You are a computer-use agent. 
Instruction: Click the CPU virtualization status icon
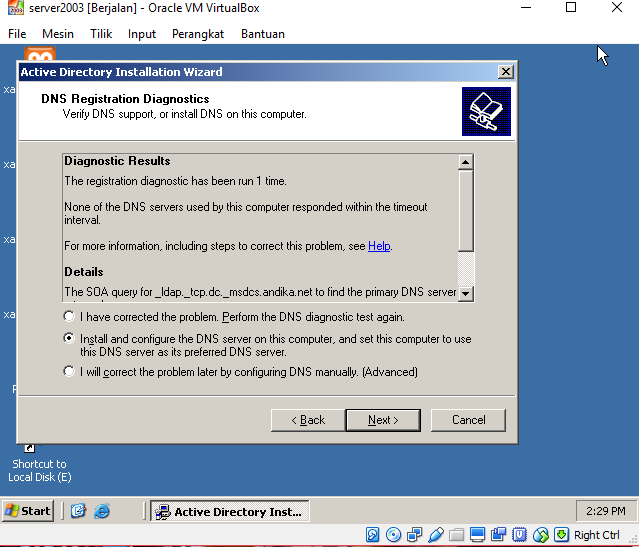(x=519, y=534)
